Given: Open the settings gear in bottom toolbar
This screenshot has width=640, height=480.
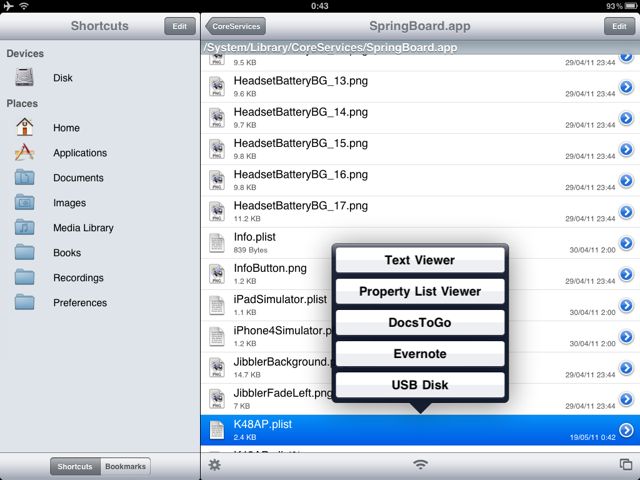Looking at the screenshot, I should [215, 464].
